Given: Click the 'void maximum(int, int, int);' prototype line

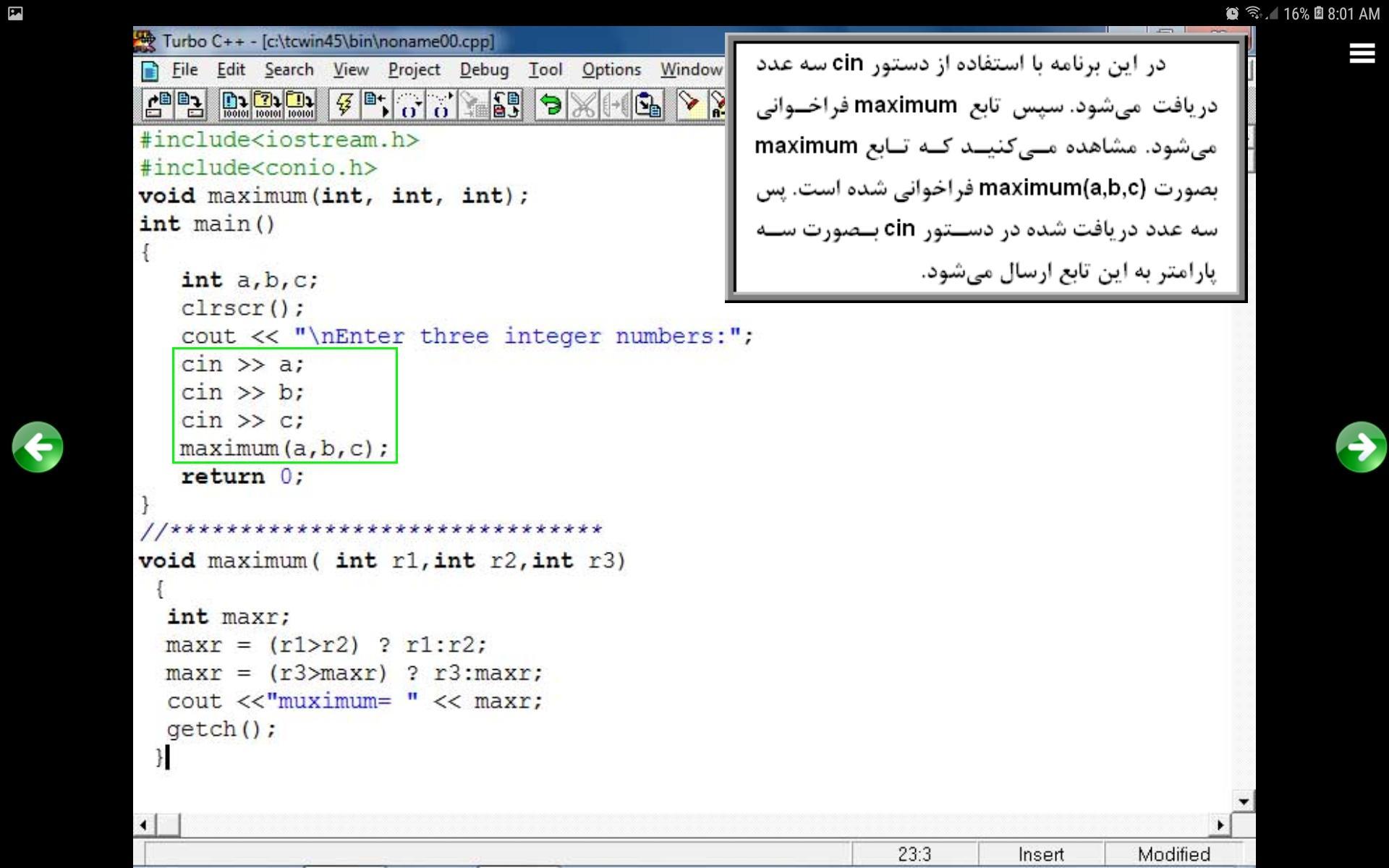Looking at the screenshot, I should coord(334,196).
